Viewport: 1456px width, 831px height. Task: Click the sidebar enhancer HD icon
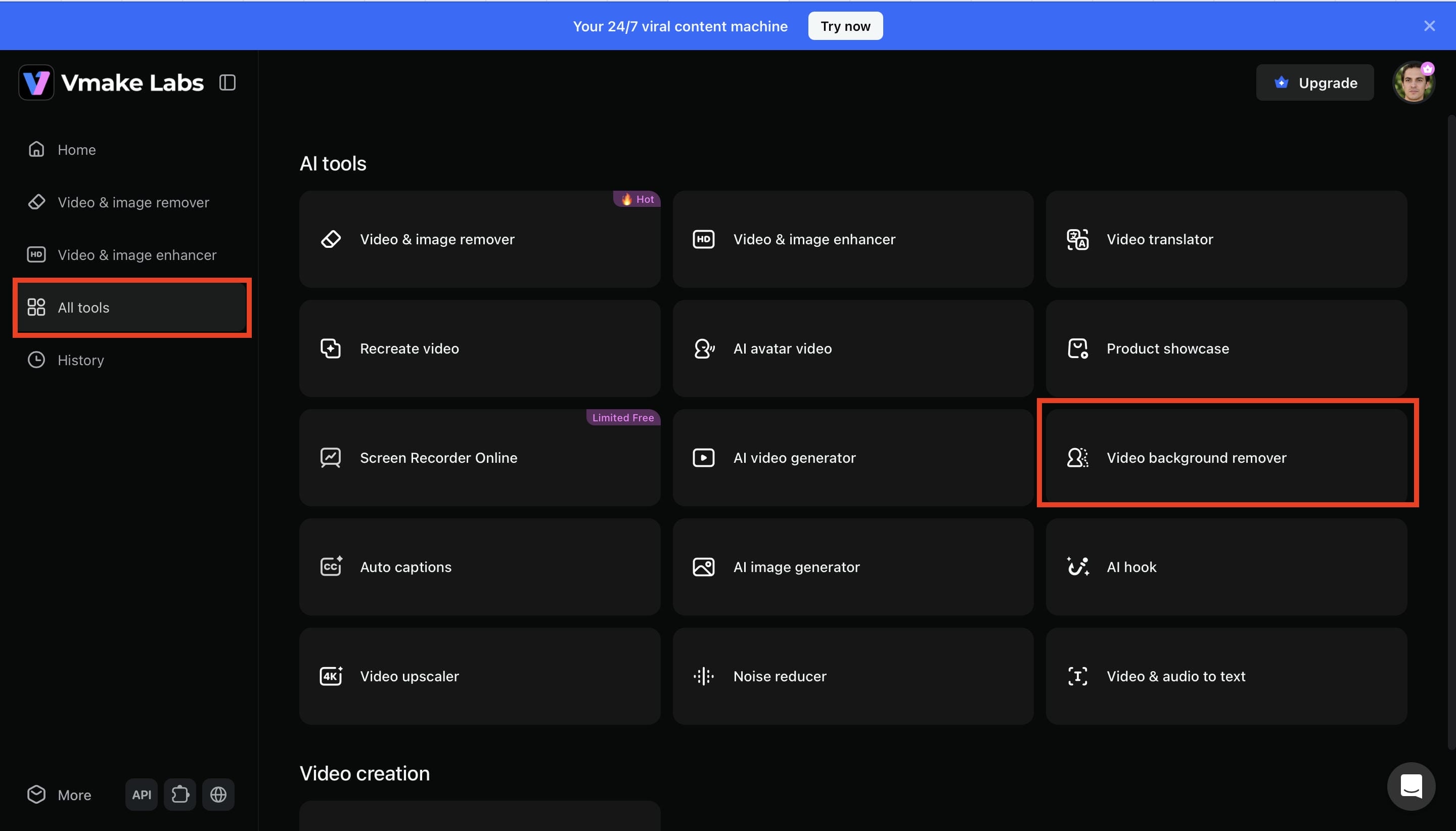pyautogui.click(x=36, y=254)
